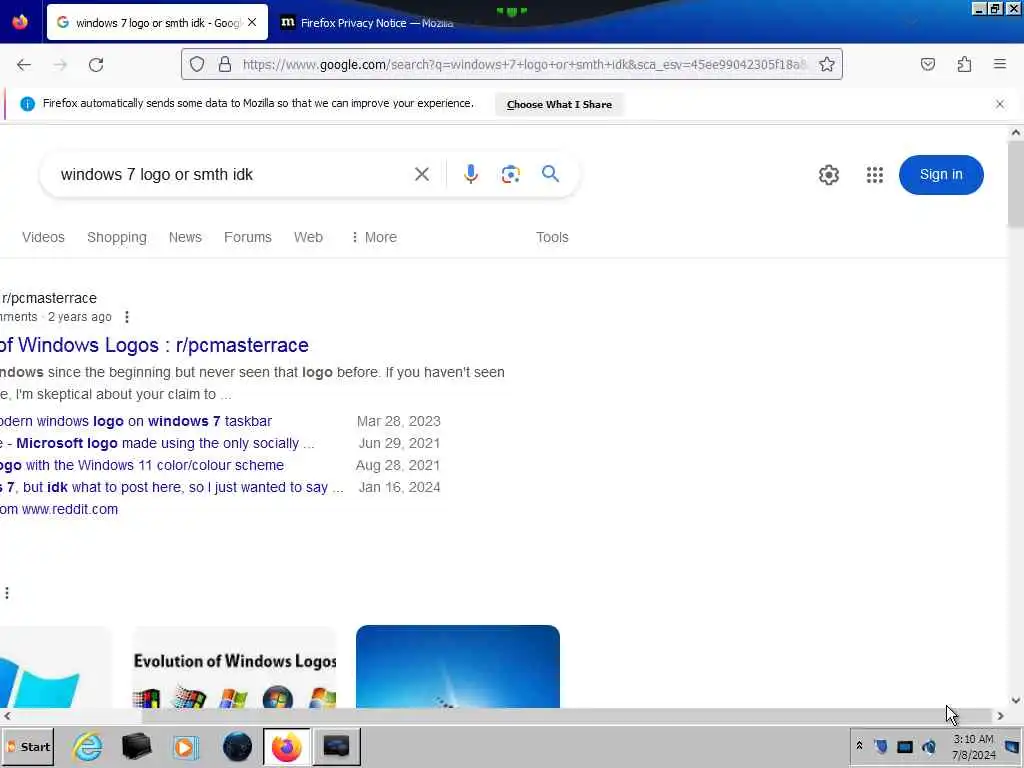Image resolution: width=1024 pixels, height=768 pixels.
Task: Start a voice search with the microphone
Action: coord(471,174)
